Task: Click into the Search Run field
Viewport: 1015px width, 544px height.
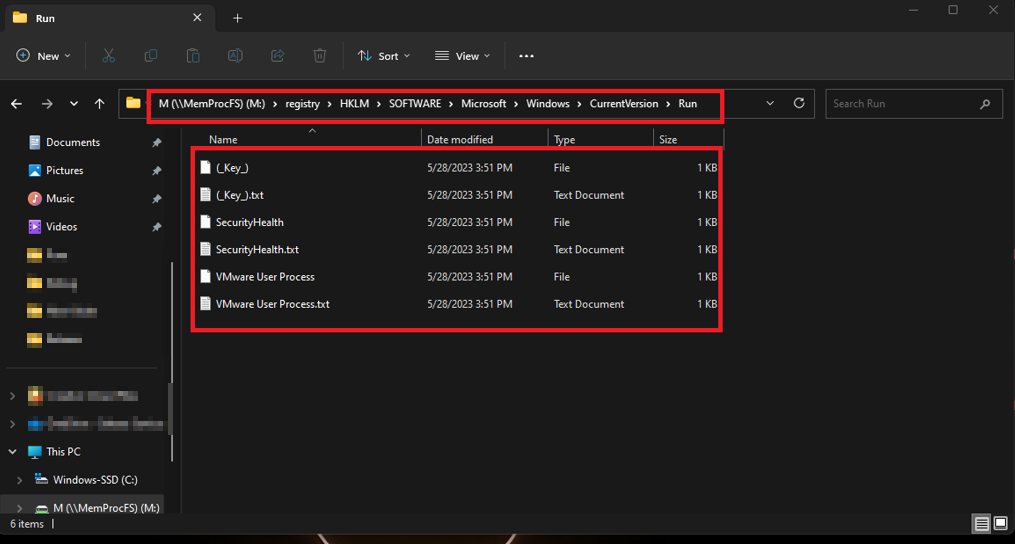Action: click(900, 103)
